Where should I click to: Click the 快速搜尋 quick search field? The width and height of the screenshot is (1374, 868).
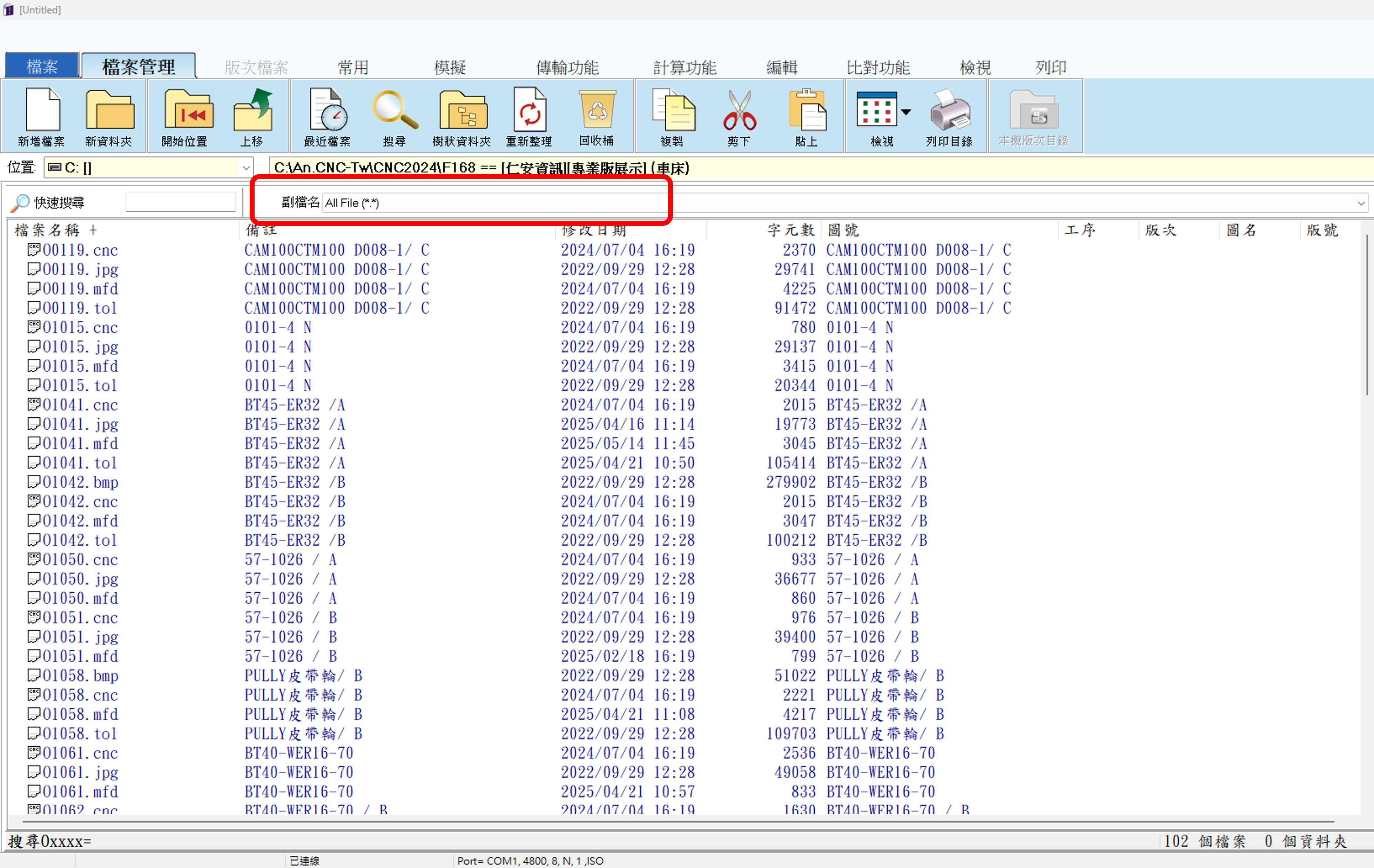(180, 203)
